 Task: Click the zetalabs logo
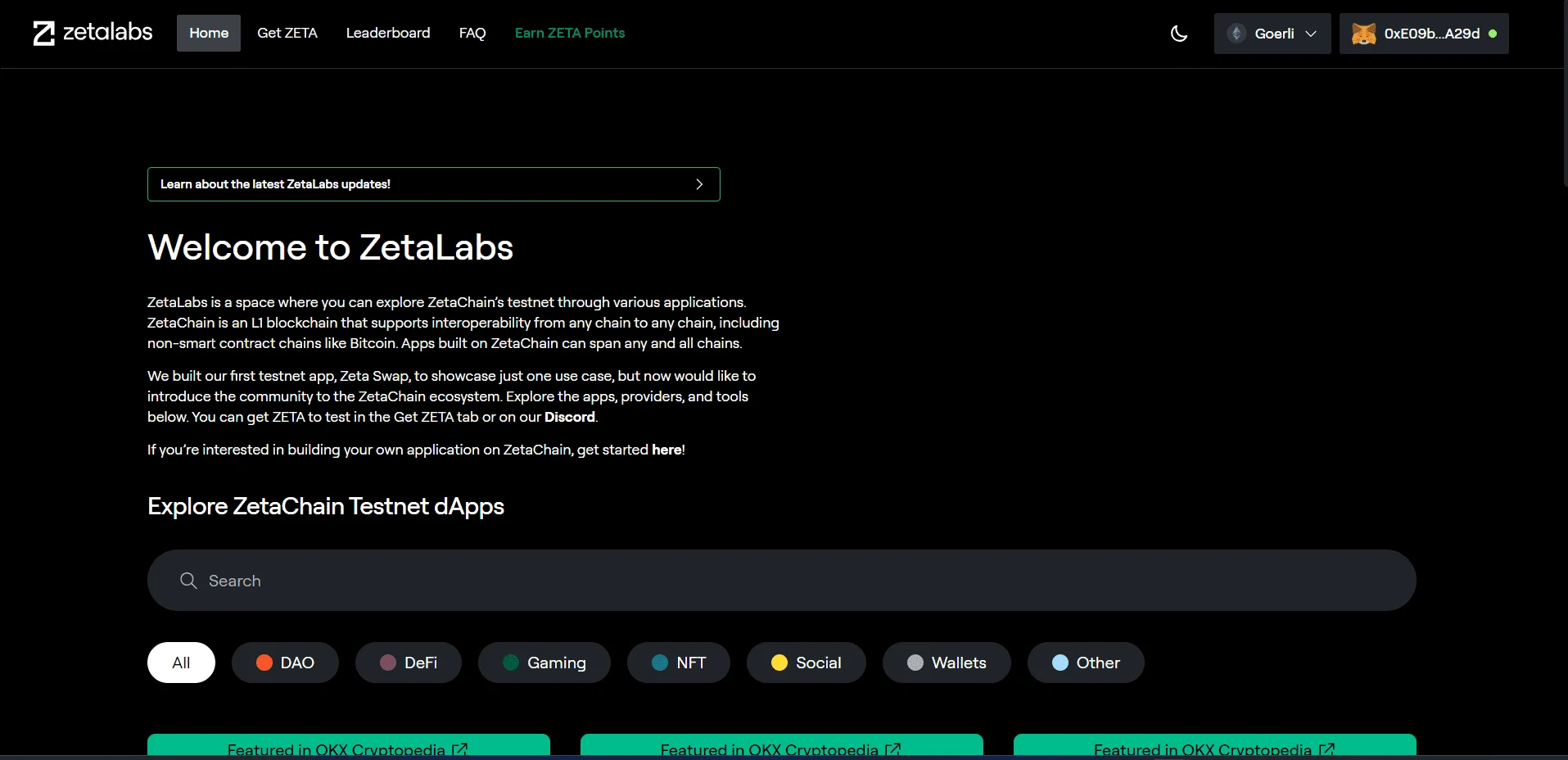[93, 33]
